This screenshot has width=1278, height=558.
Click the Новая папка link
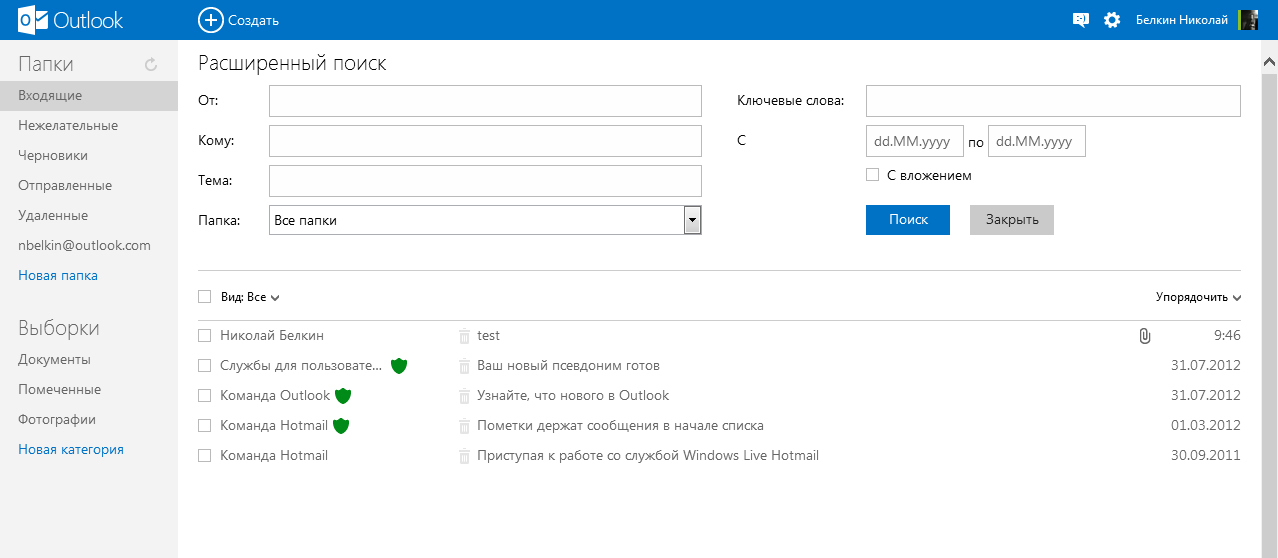pos(58,276)
